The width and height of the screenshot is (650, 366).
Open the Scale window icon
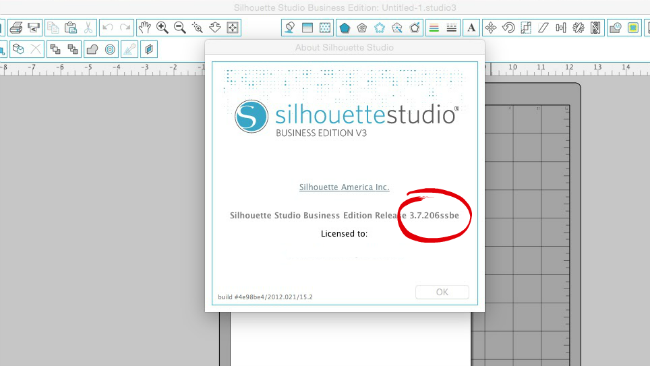click(526, 28)
